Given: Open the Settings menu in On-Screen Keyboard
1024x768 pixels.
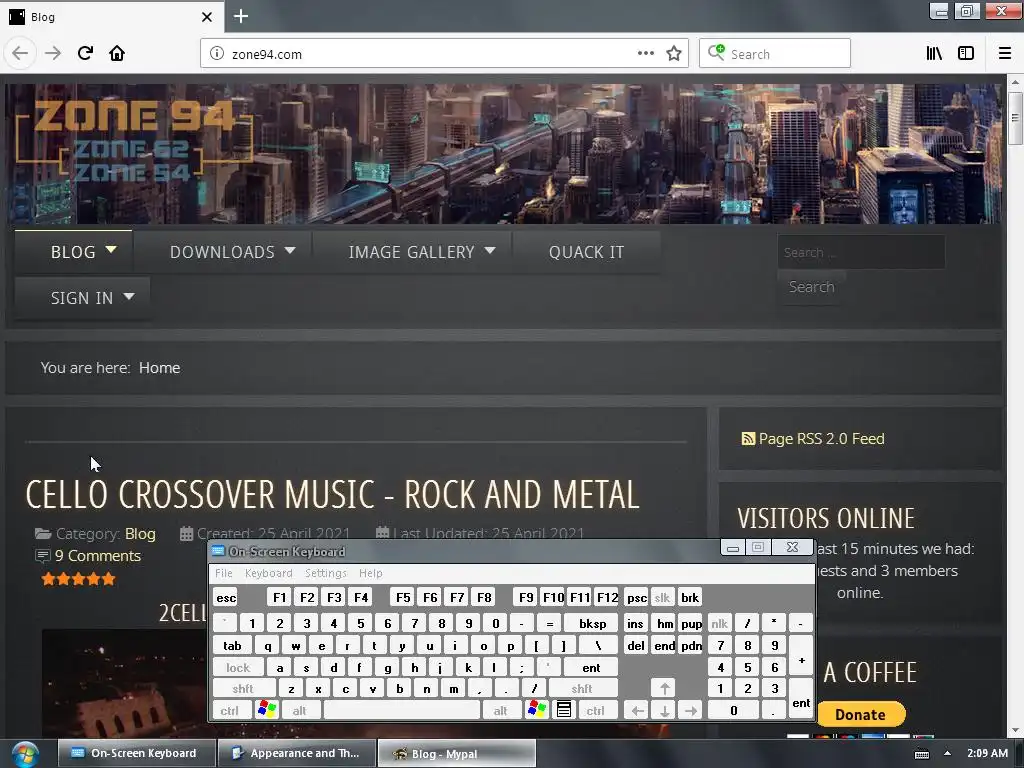Looking at the screenshot, I should 325,573.
